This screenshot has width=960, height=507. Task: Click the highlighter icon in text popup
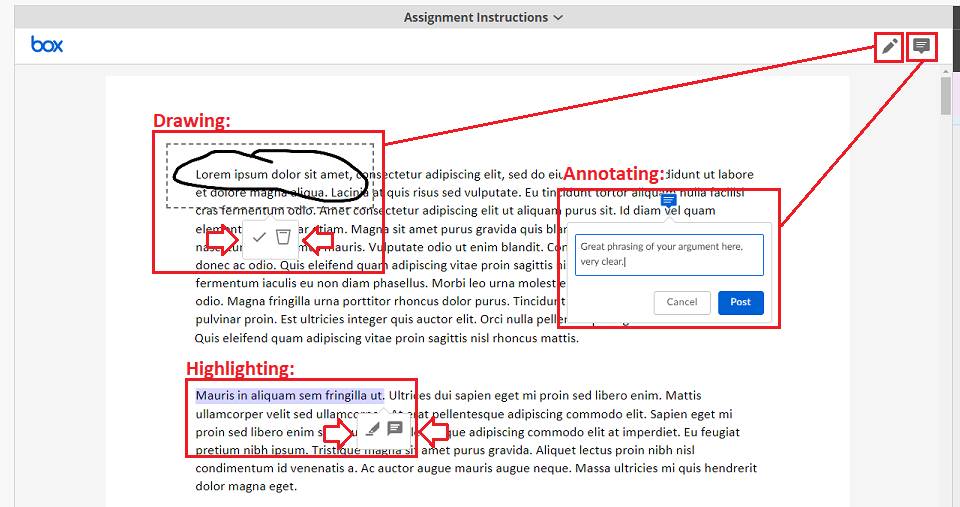[372, 429]
